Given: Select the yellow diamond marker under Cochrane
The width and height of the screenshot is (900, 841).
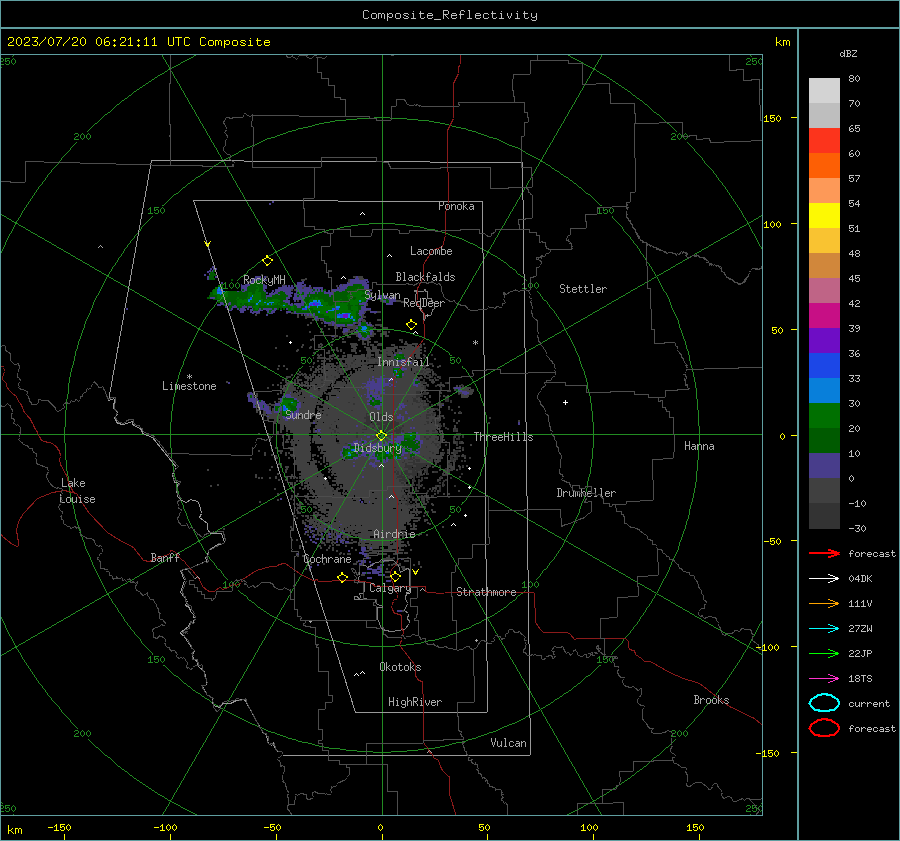Looking at the screenshot, I should 342,577.
